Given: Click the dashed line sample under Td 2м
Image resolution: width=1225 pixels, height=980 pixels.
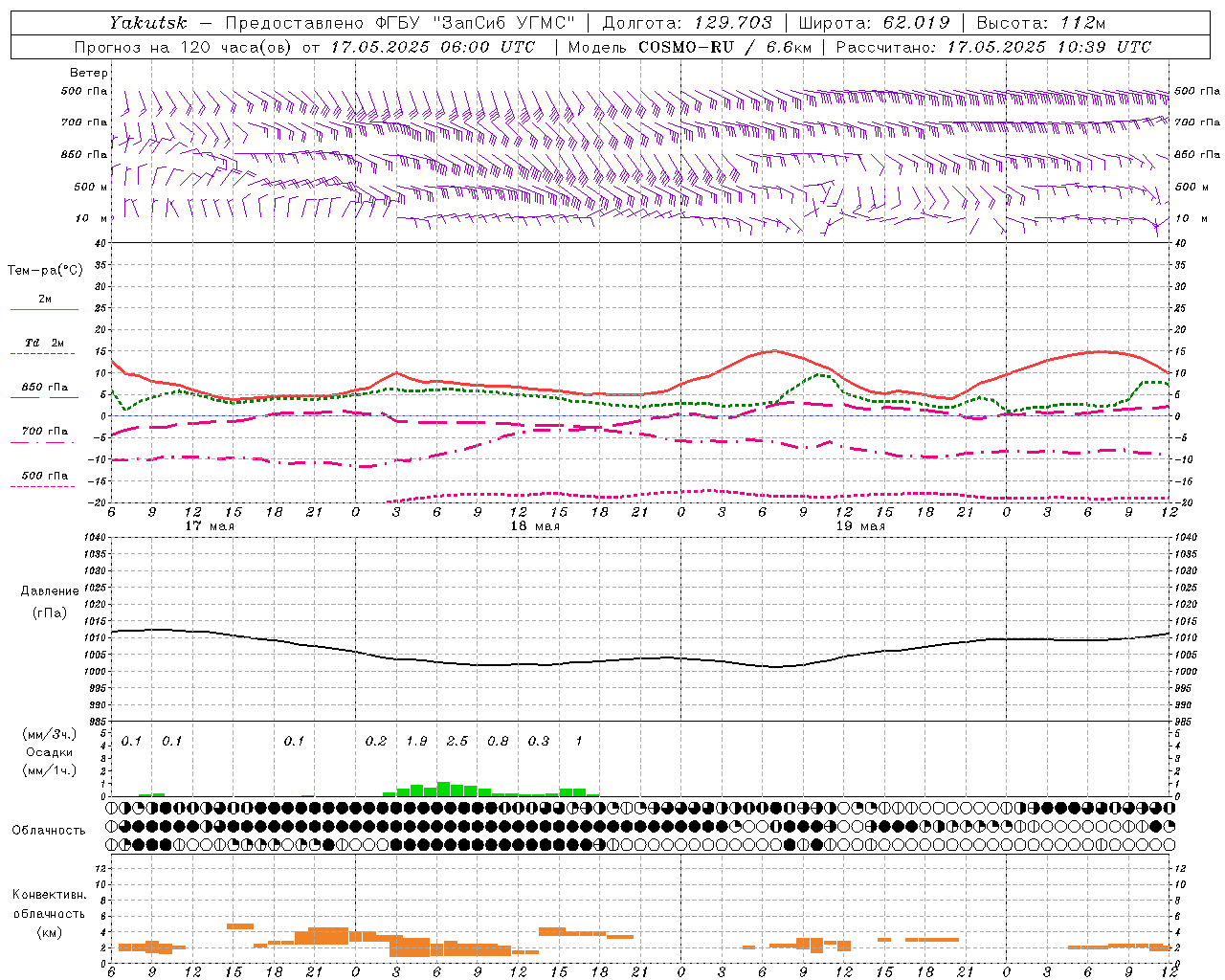Looking at the screenshot, I should 44,354.
